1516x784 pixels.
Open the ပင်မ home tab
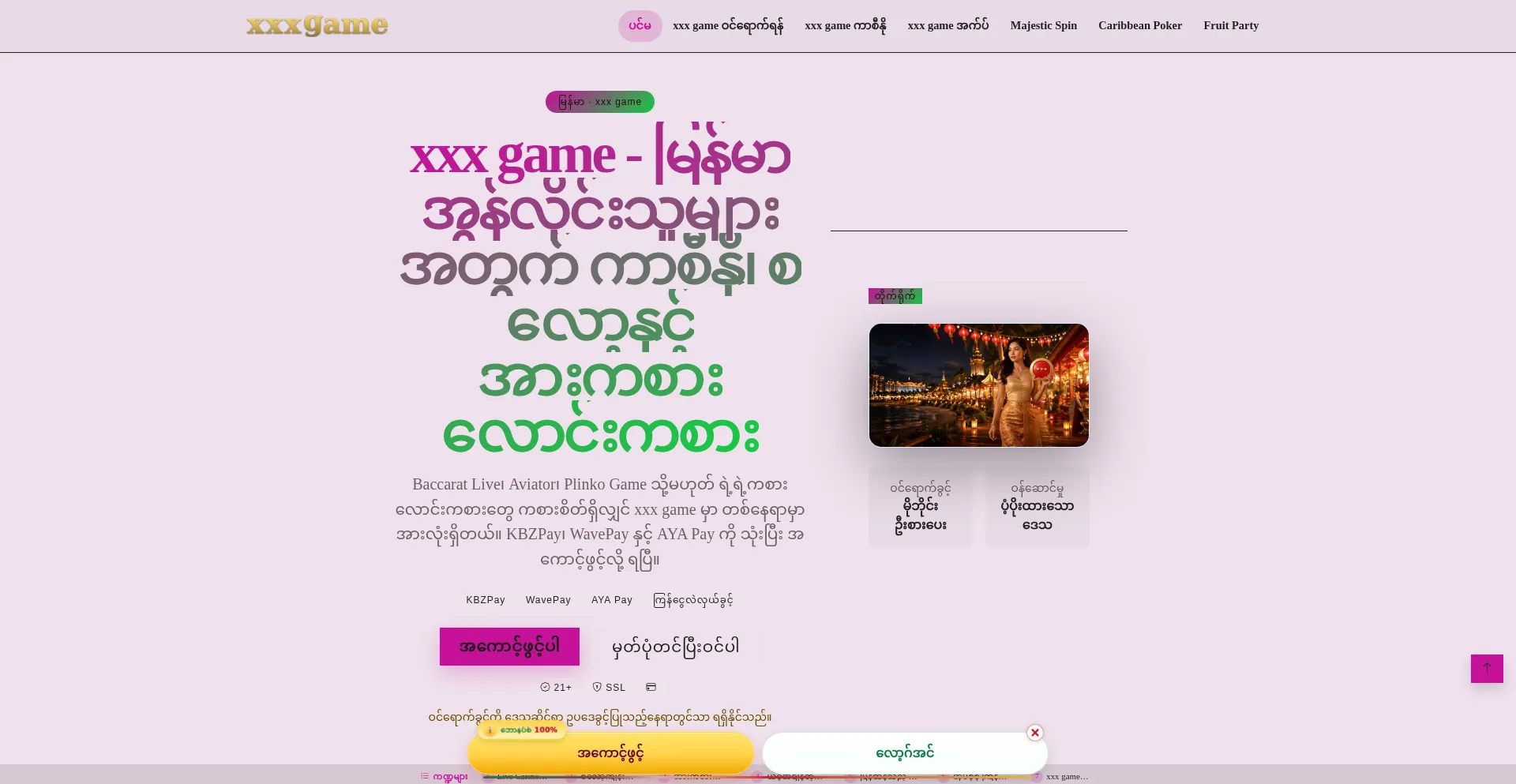pyautogui.click(x=640, y=25)
